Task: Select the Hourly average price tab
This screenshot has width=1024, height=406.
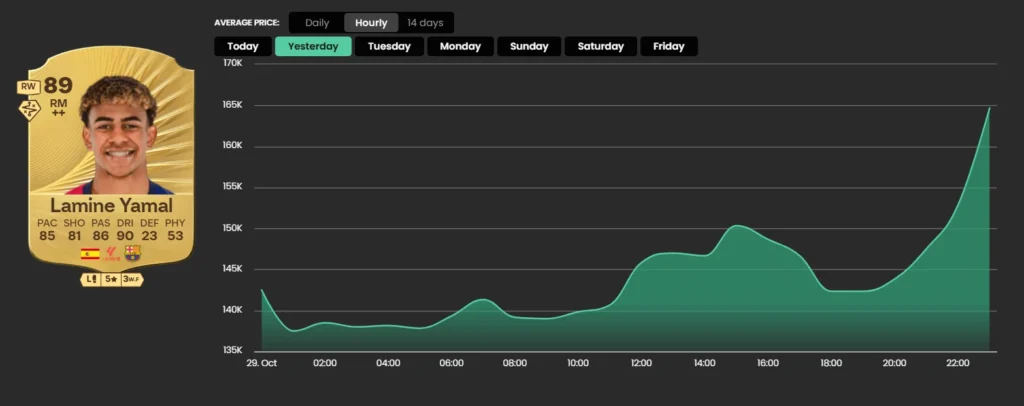Action: pos(371,23)
